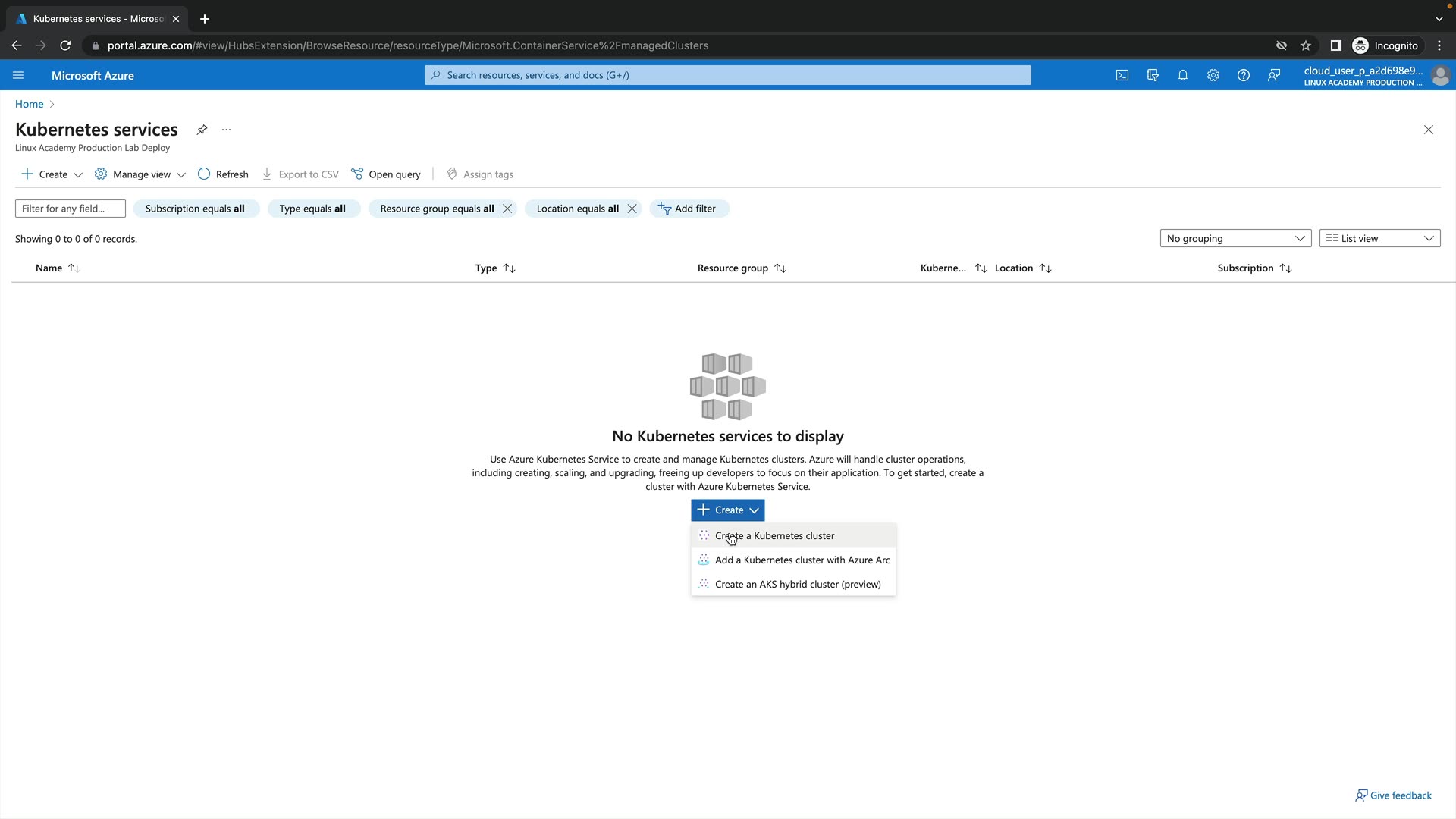
Task: Remove the Resource group filter
Action: [507, 209]
